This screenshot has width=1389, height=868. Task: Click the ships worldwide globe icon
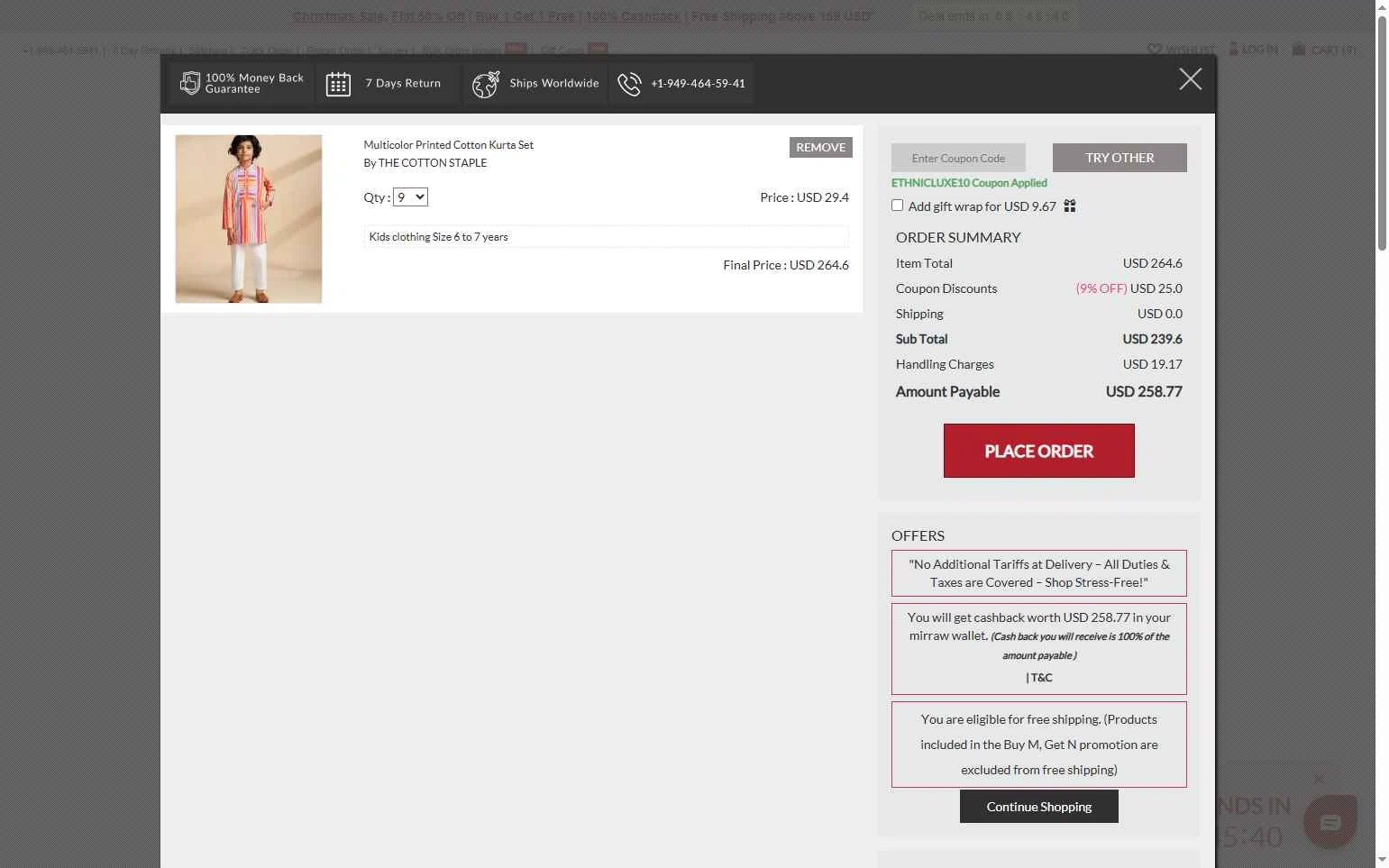(x=486, y=84)
